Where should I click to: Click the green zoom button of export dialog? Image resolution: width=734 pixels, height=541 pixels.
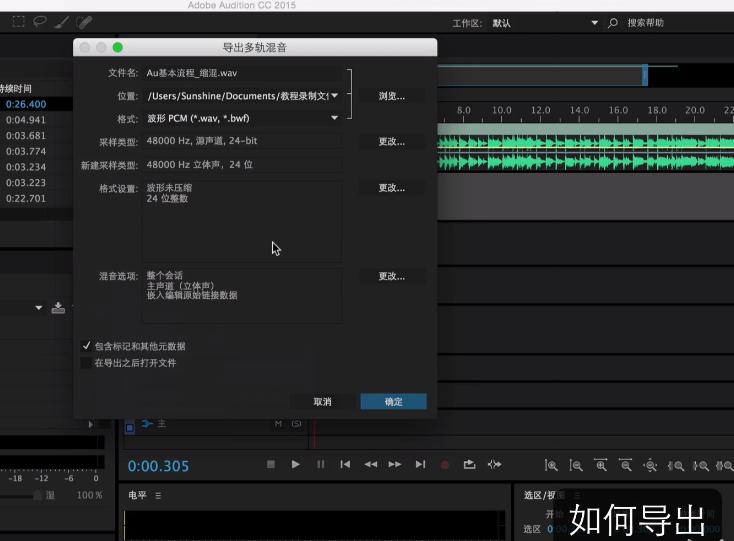pyautogui.click(x=117, y=47)
